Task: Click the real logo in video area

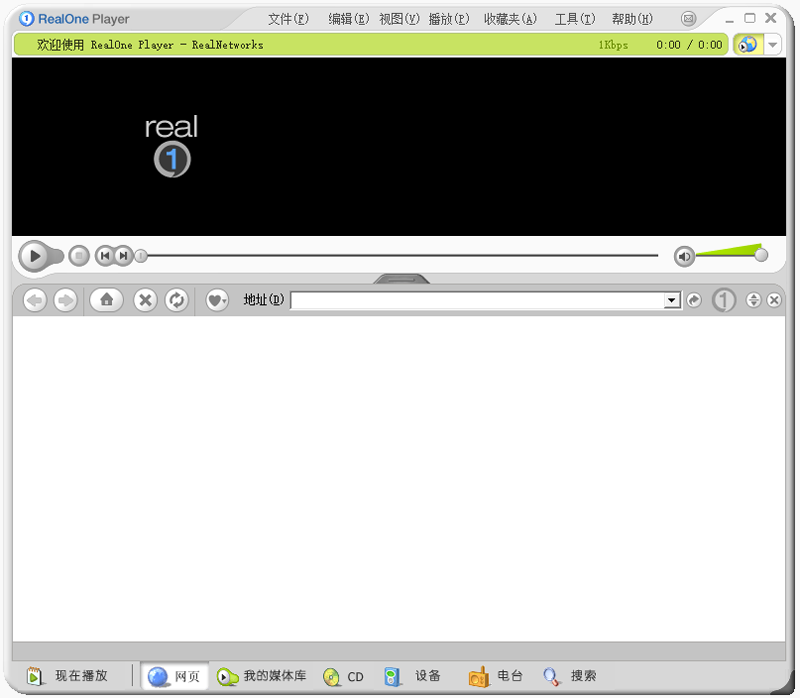Action: point(171,146)
